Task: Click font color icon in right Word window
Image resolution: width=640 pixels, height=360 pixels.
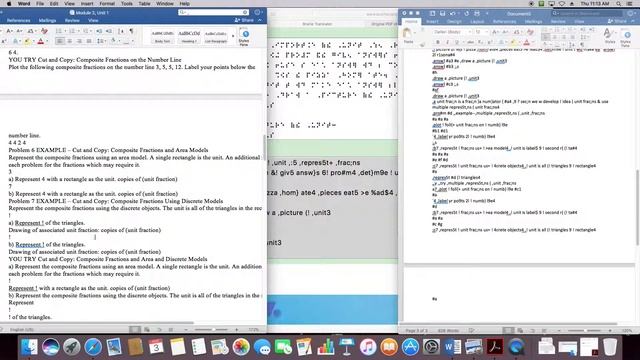Action: tap(527, 42)
